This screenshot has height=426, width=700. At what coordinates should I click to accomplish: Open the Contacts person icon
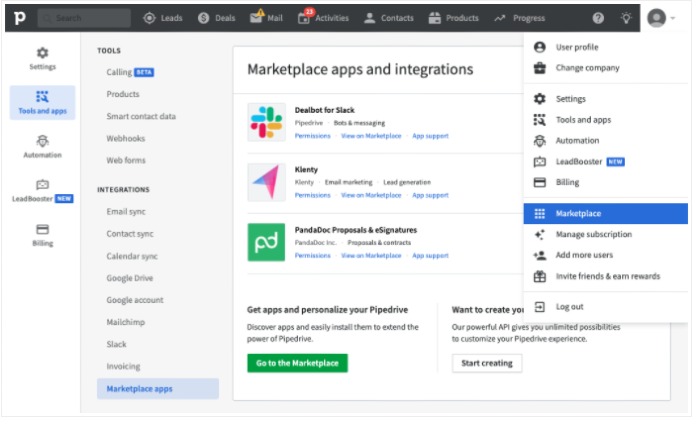[369, 18]
